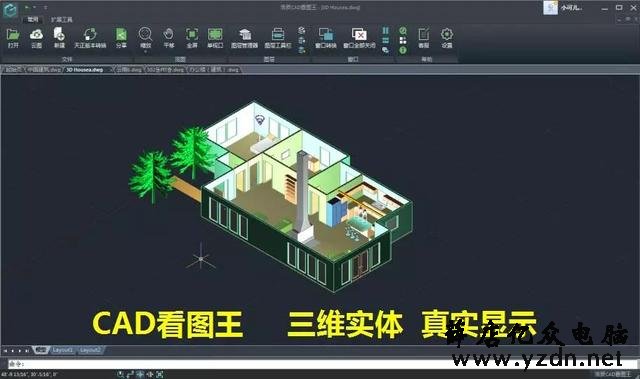Switch to the 云图6.dwg document tab

tap(129, 69)
